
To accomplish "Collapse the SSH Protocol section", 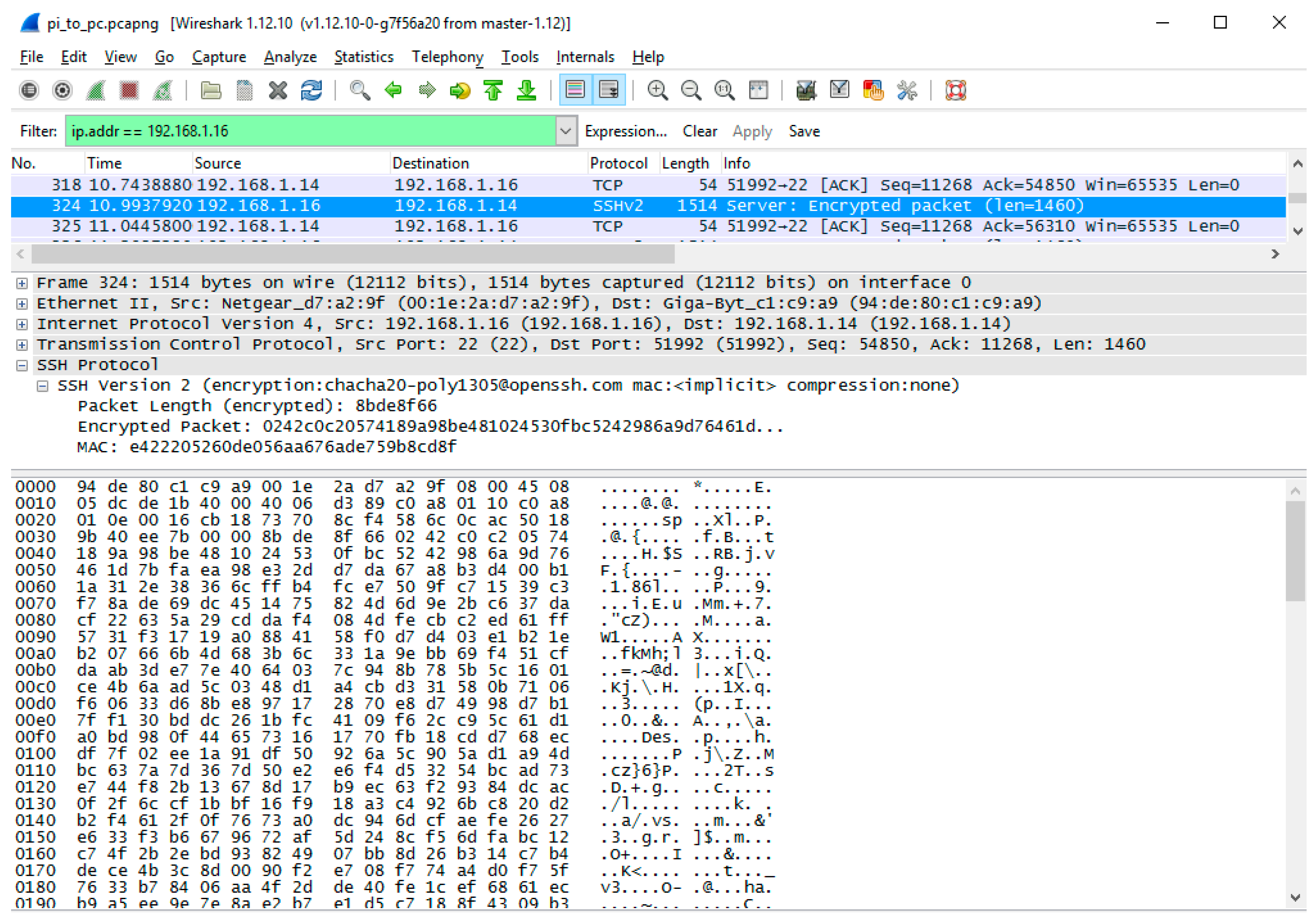I will point(22,365).
